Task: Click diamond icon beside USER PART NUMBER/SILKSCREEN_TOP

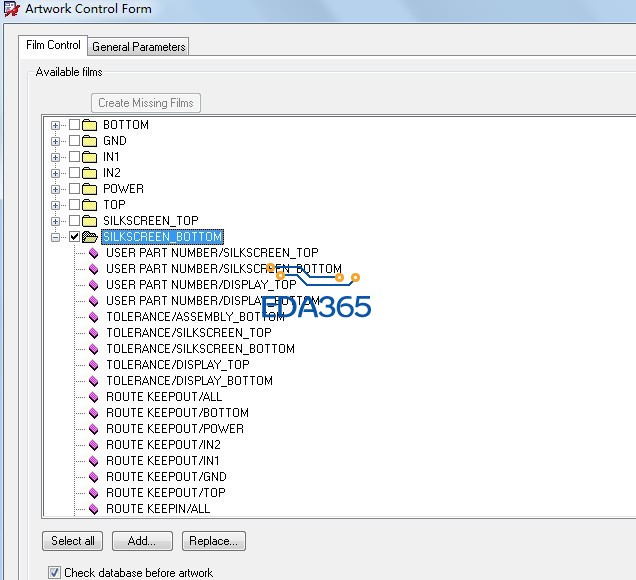Action: coord(95,253)
